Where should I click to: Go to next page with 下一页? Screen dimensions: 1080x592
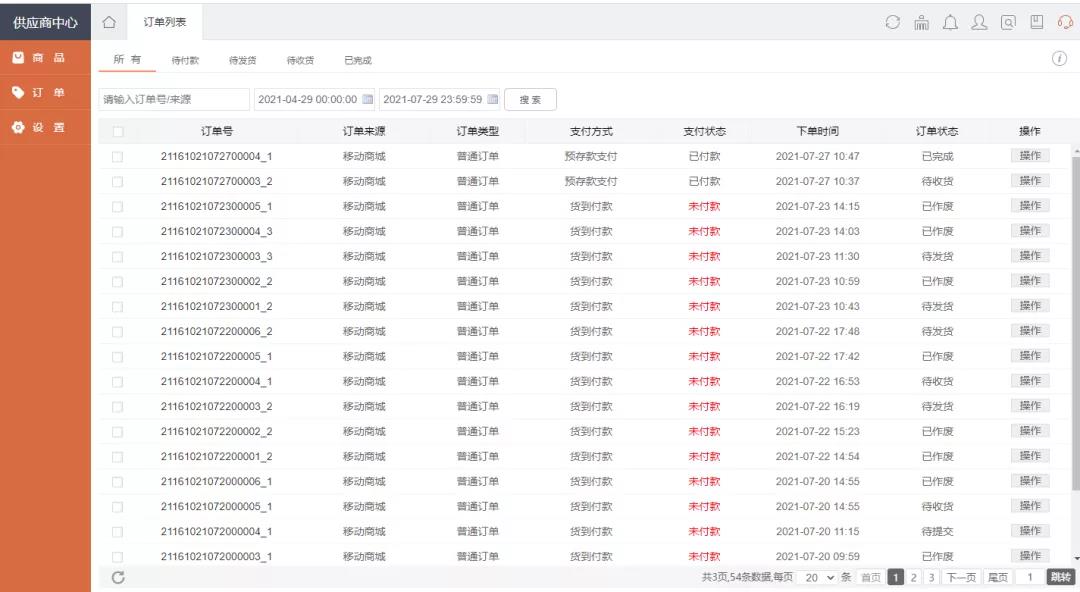point(960,577)
